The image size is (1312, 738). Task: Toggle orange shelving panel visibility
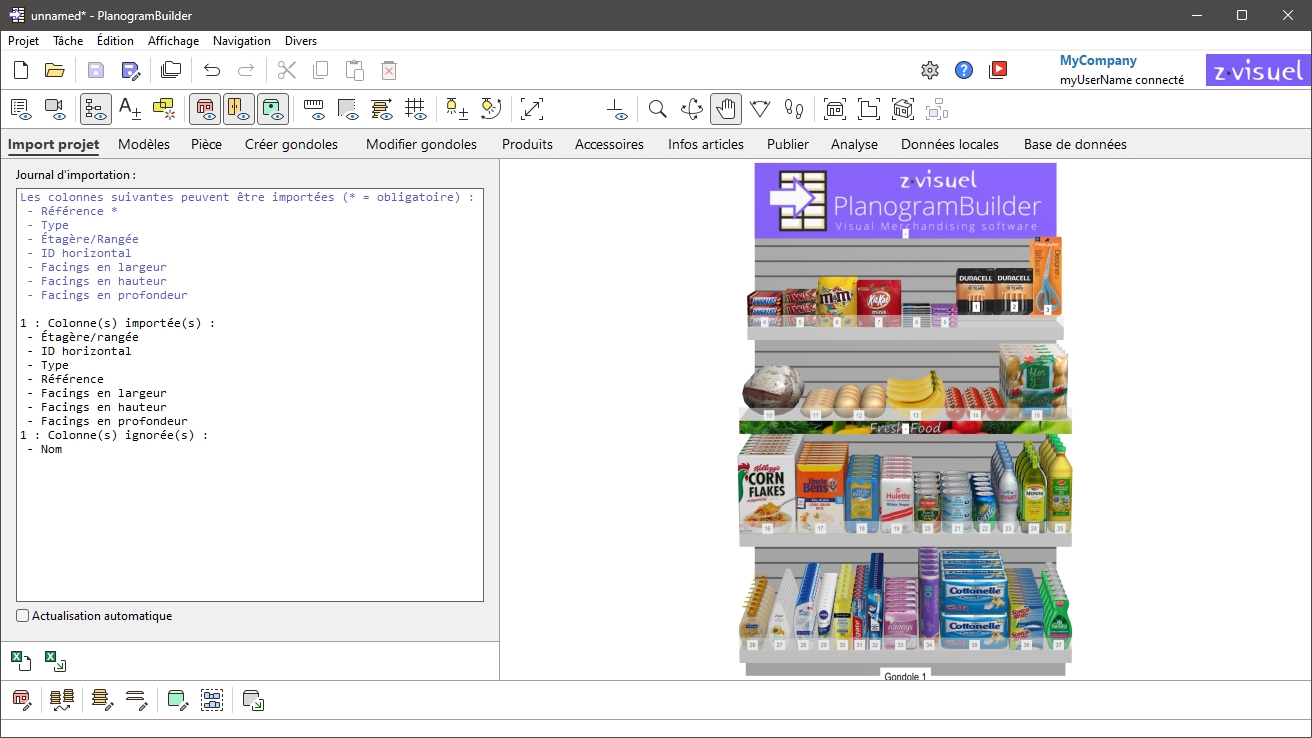[x=239, y=109]
